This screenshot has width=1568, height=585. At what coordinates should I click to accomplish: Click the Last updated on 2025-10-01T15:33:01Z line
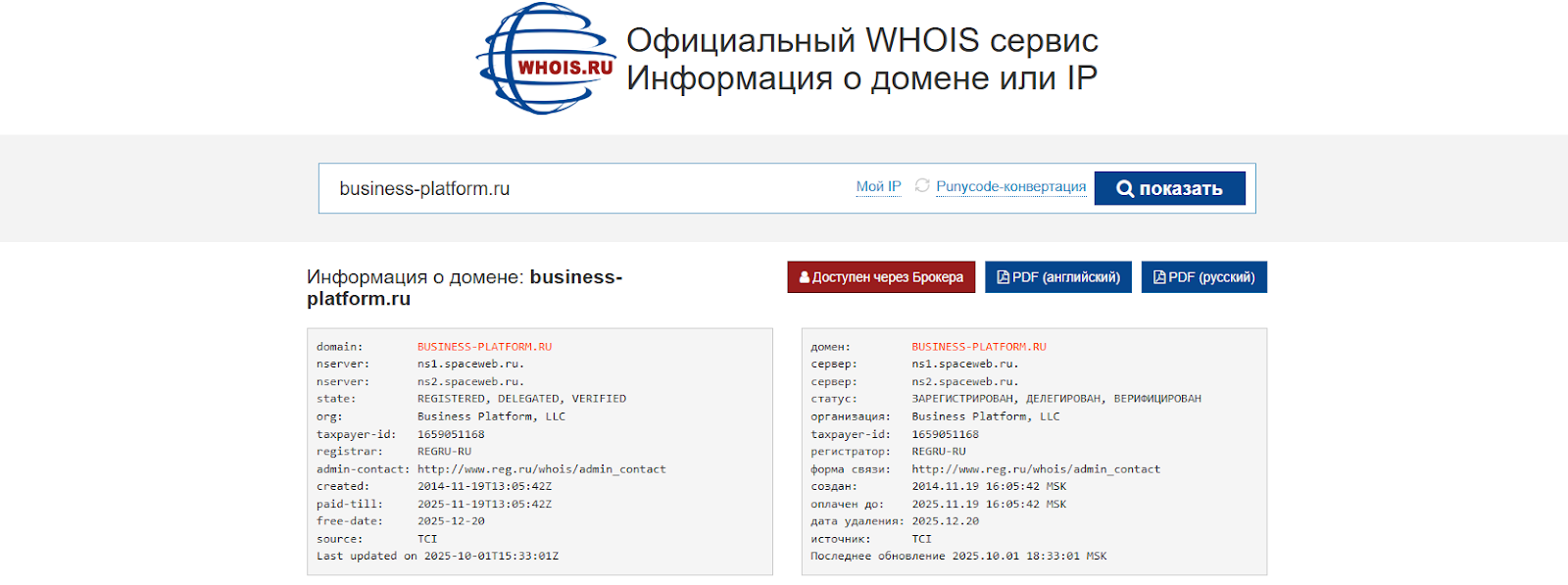(438, 556)
